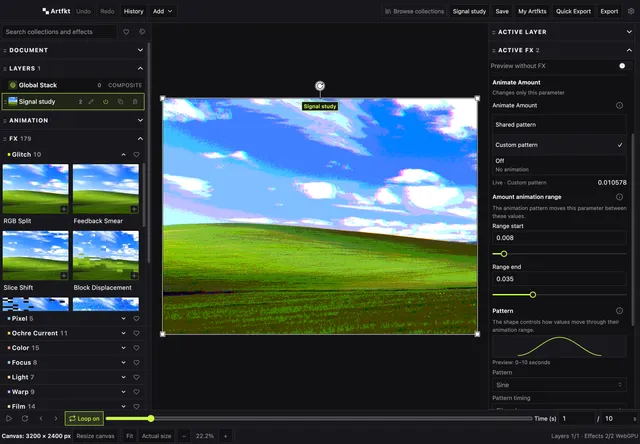This screenshot has height=444, width=640.
Task: Favorite the Glitch category heart
Action: (136, 155)
